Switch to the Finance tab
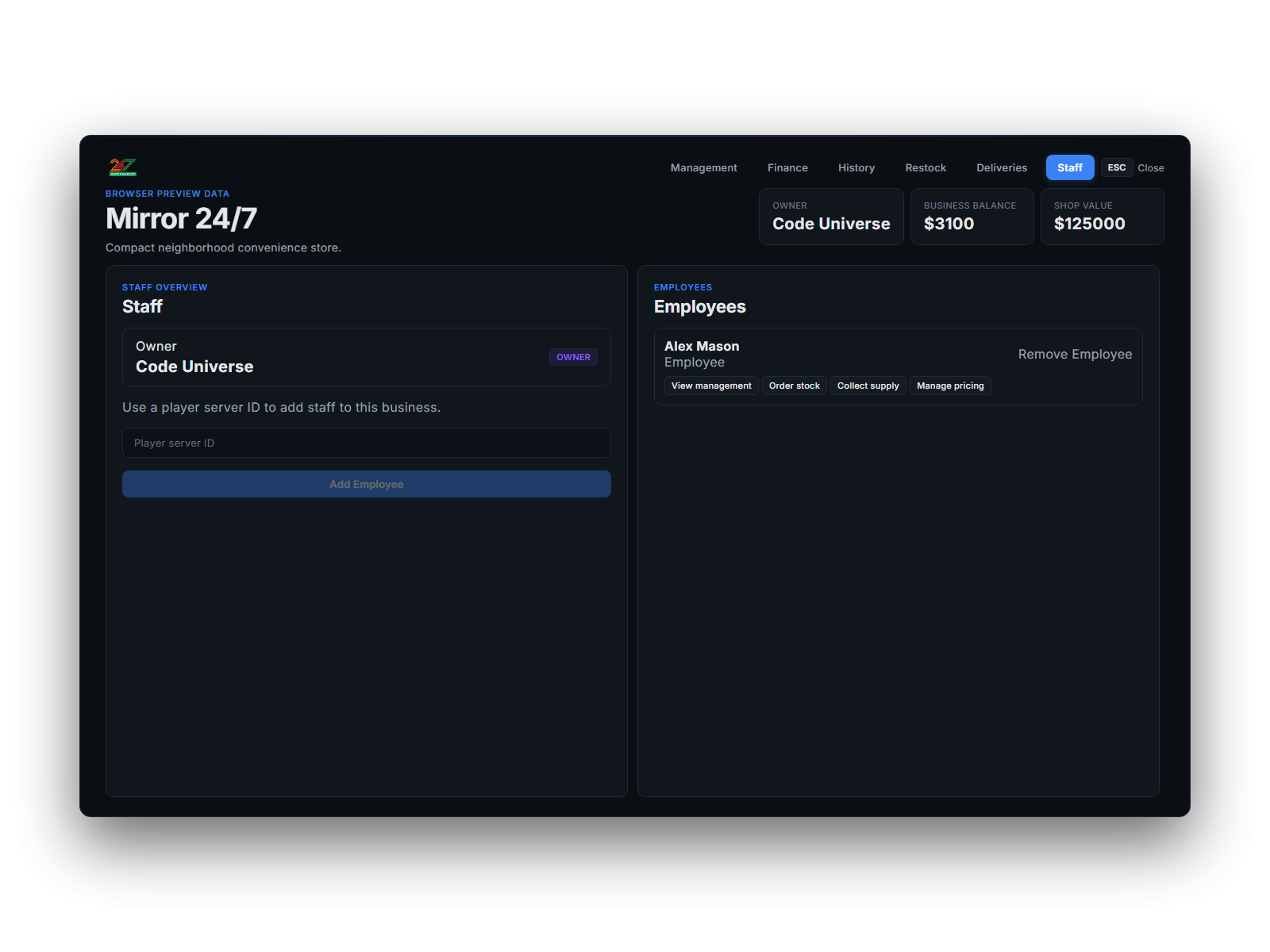The width and height of the screenshot is (1270, 952). pos(787,167)
